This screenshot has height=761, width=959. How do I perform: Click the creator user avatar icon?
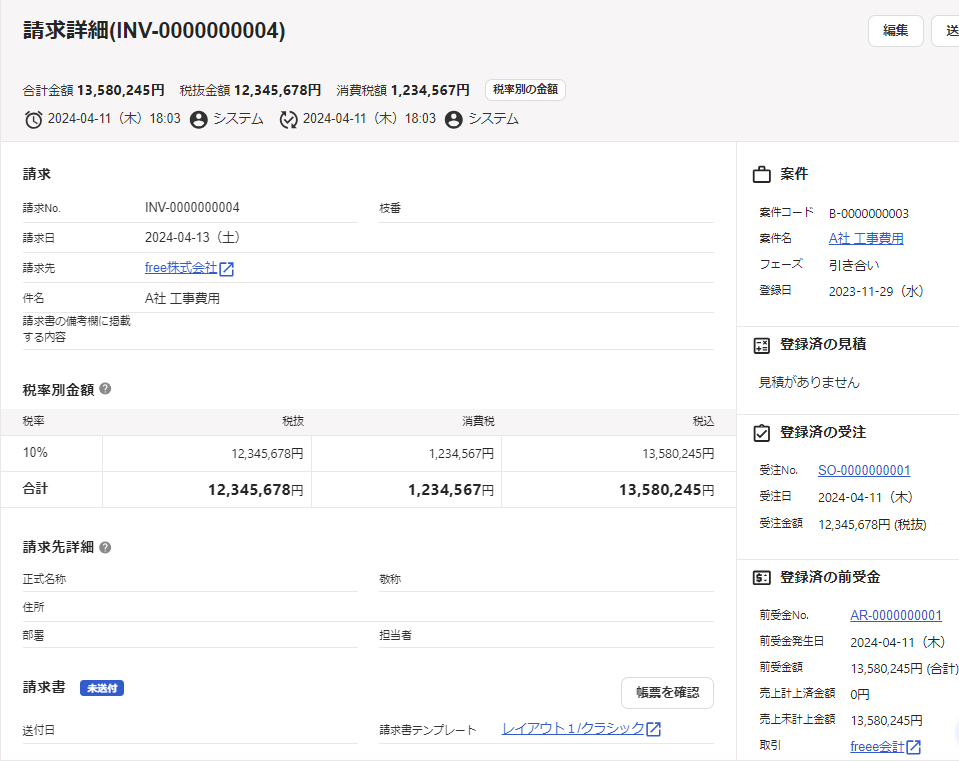198,119
